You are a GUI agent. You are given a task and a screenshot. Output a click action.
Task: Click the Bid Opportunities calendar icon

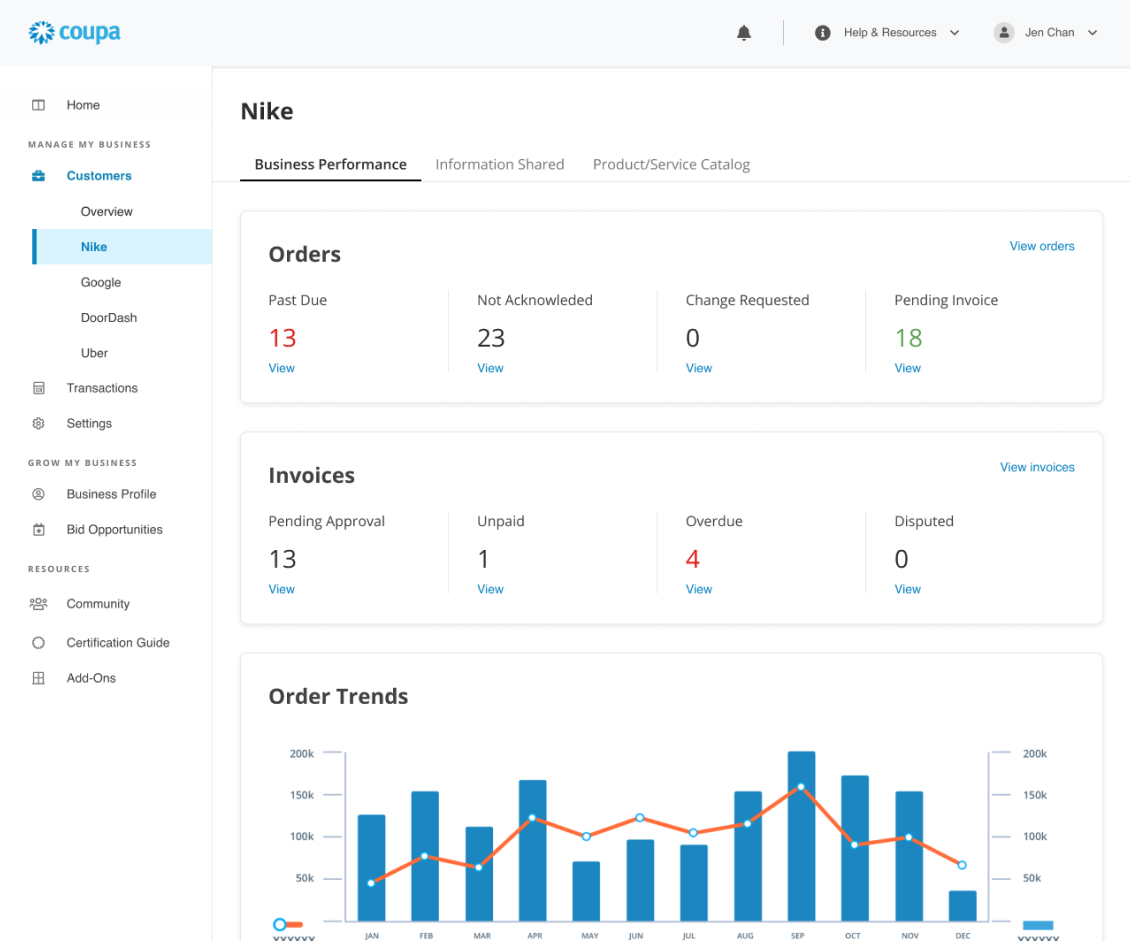pos(39,530)
